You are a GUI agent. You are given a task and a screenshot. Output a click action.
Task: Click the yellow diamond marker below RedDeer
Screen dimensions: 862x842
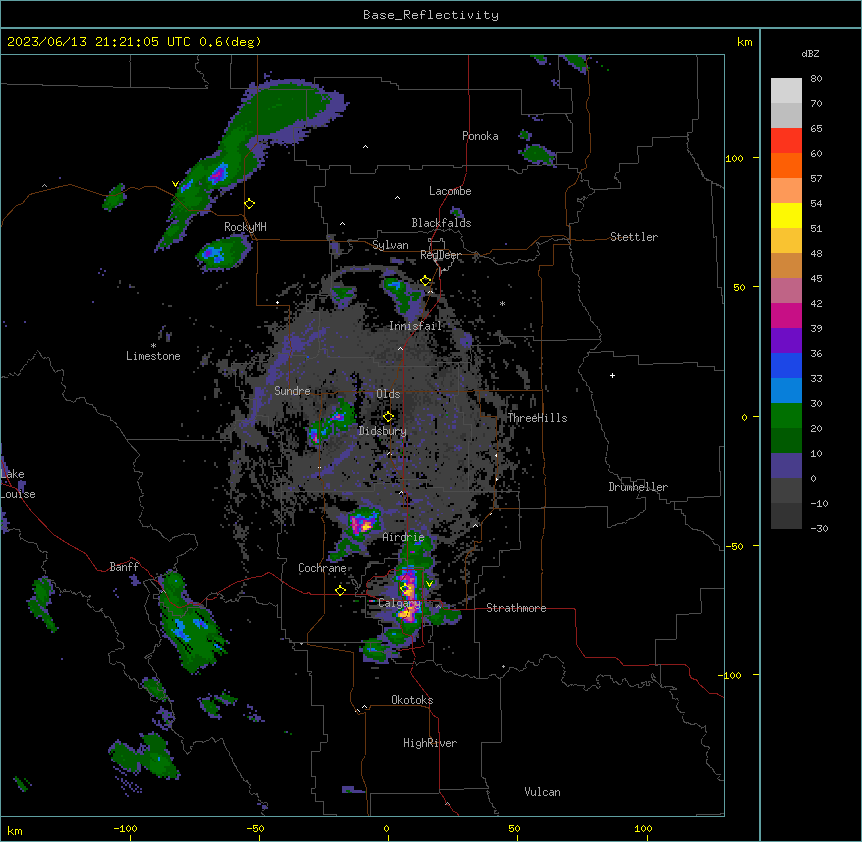(426, 281)
